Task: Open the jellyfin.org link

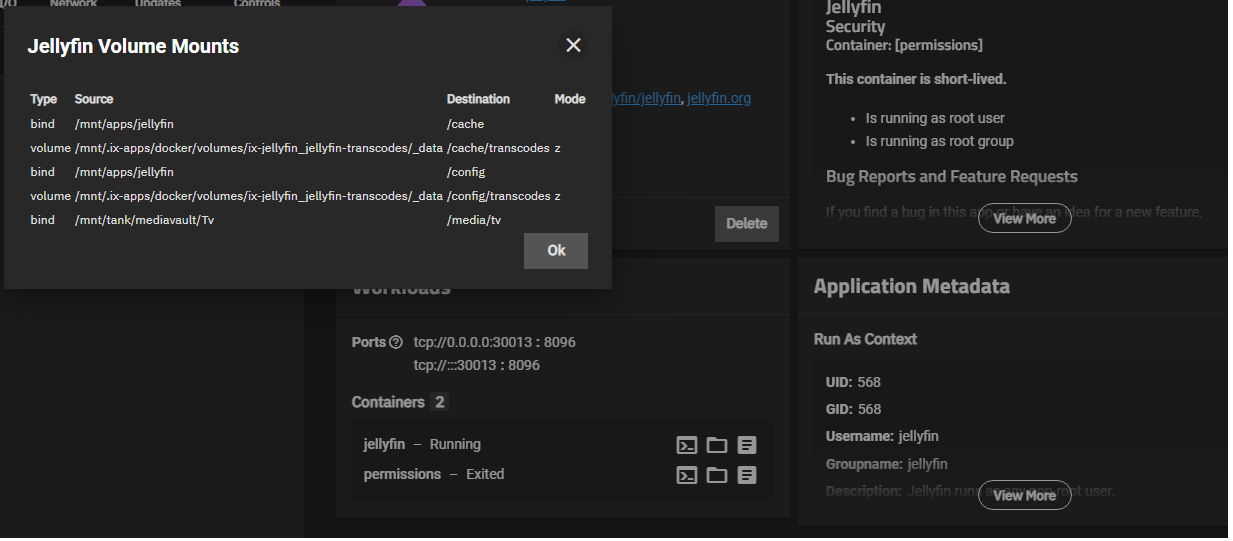Action: click(x=718, y=98)
